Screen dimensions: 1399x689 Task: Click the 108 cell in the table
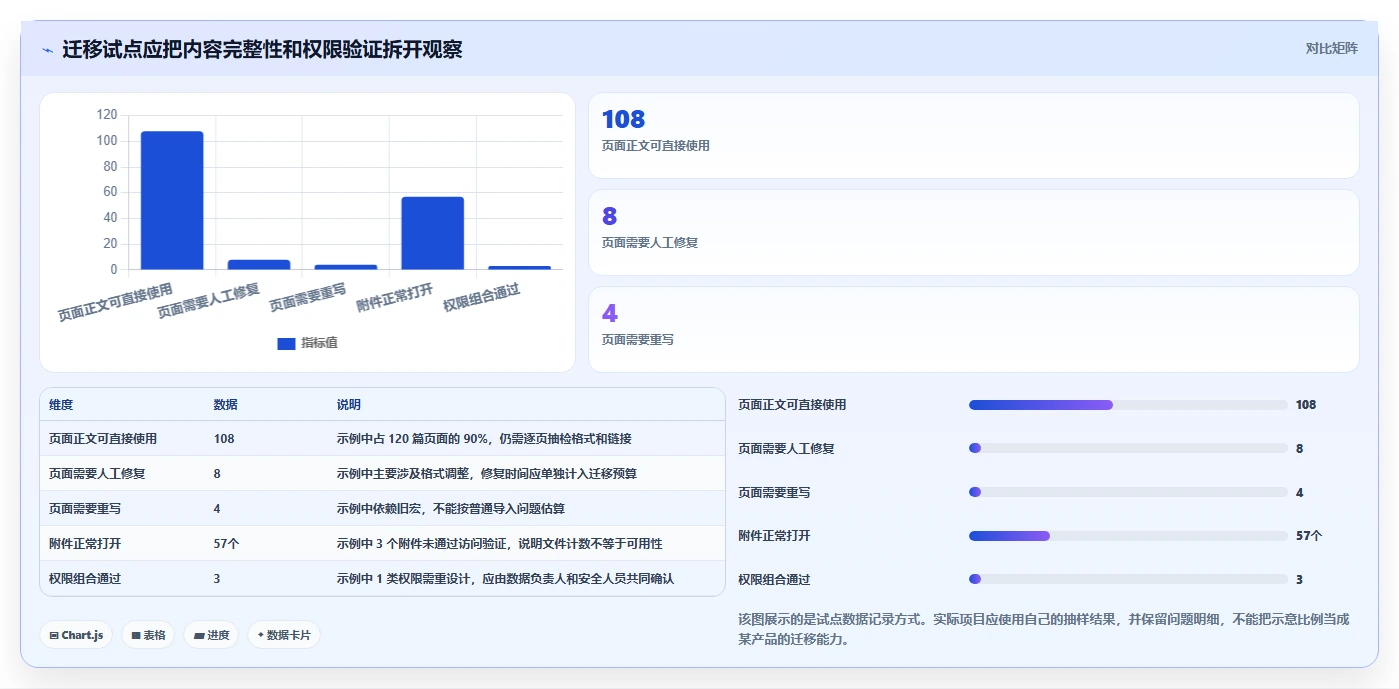224,438
